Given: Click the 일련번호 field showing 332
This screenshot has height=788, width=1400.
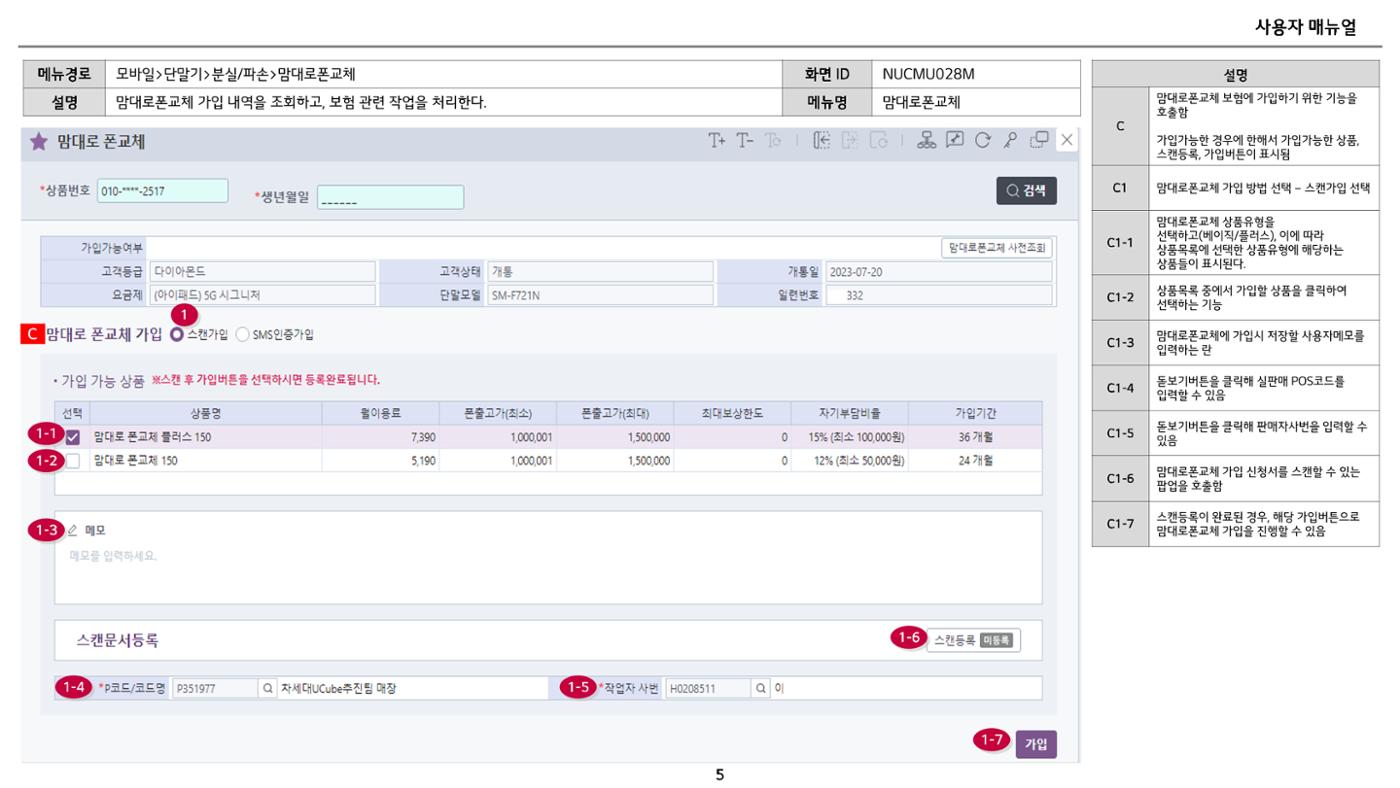Looking at the screenshot, I should pos(938,295).
